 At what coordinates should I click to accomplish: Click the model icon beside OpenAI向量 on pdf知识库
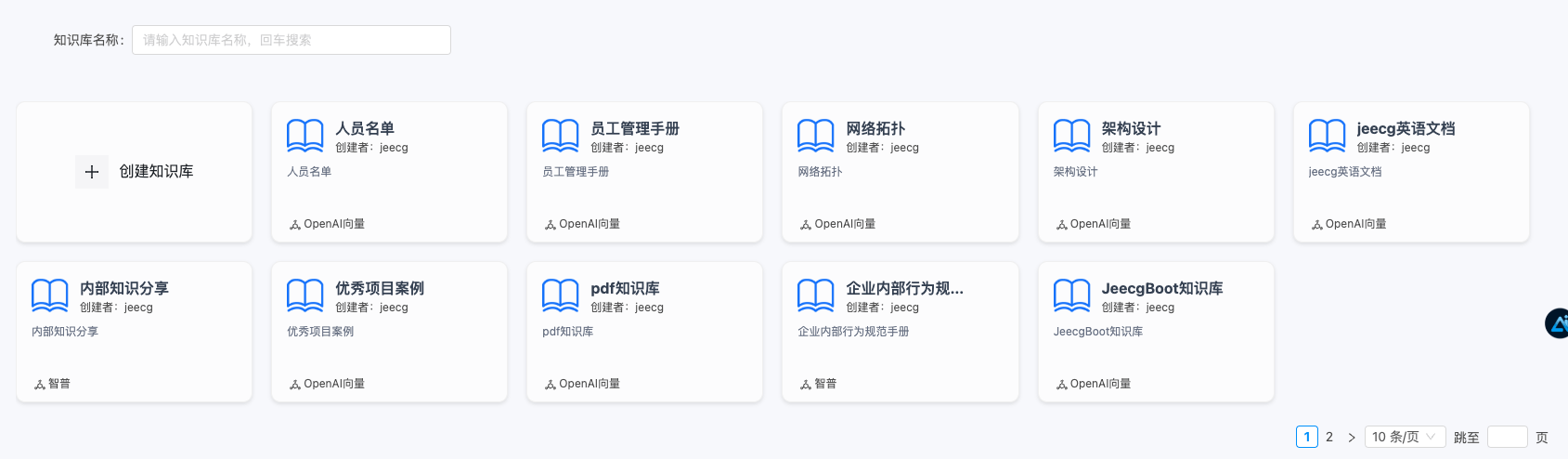pos(551,385)
